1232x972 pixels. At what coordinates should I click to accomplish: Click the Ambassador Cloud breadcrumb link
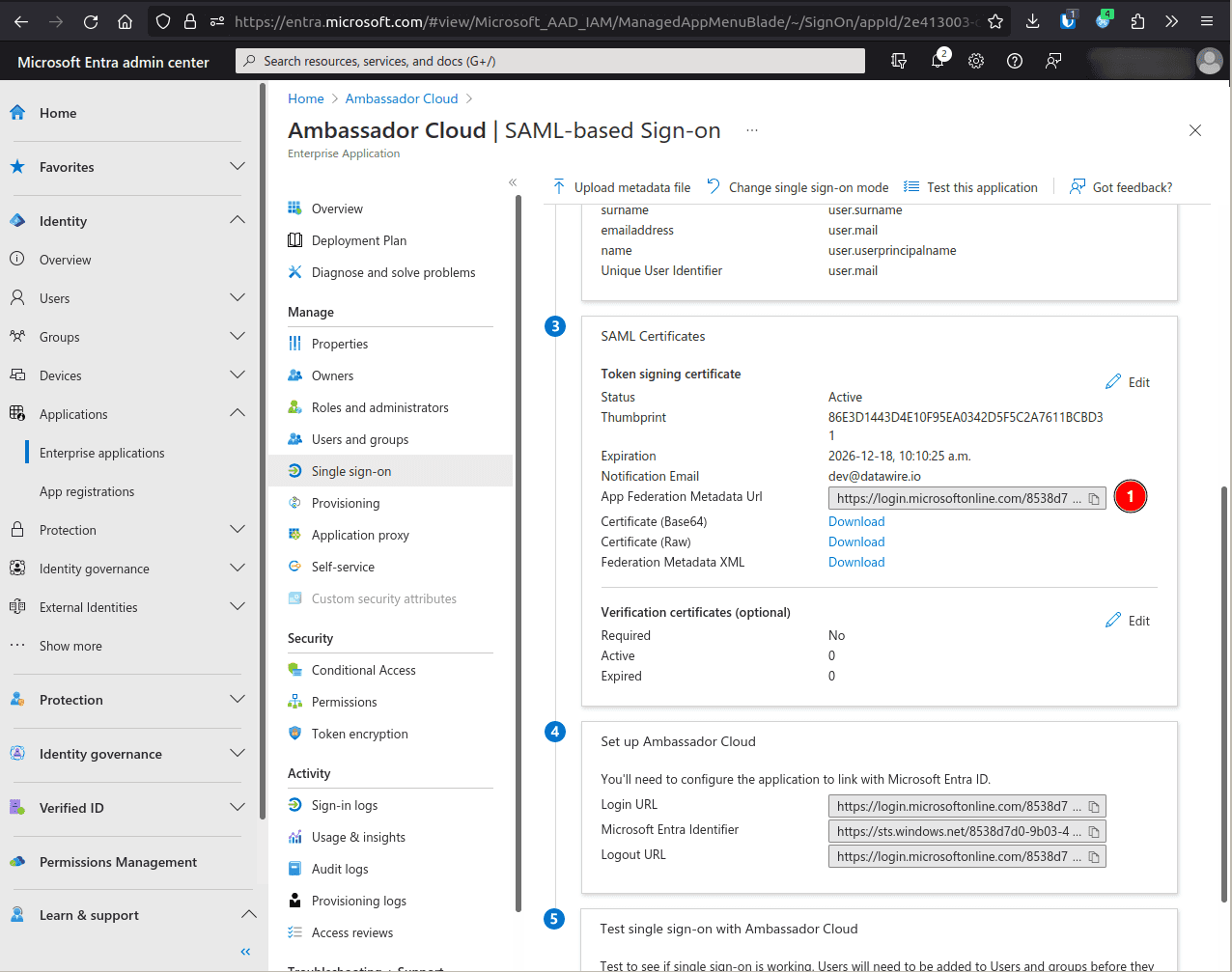tap(402, 98)
